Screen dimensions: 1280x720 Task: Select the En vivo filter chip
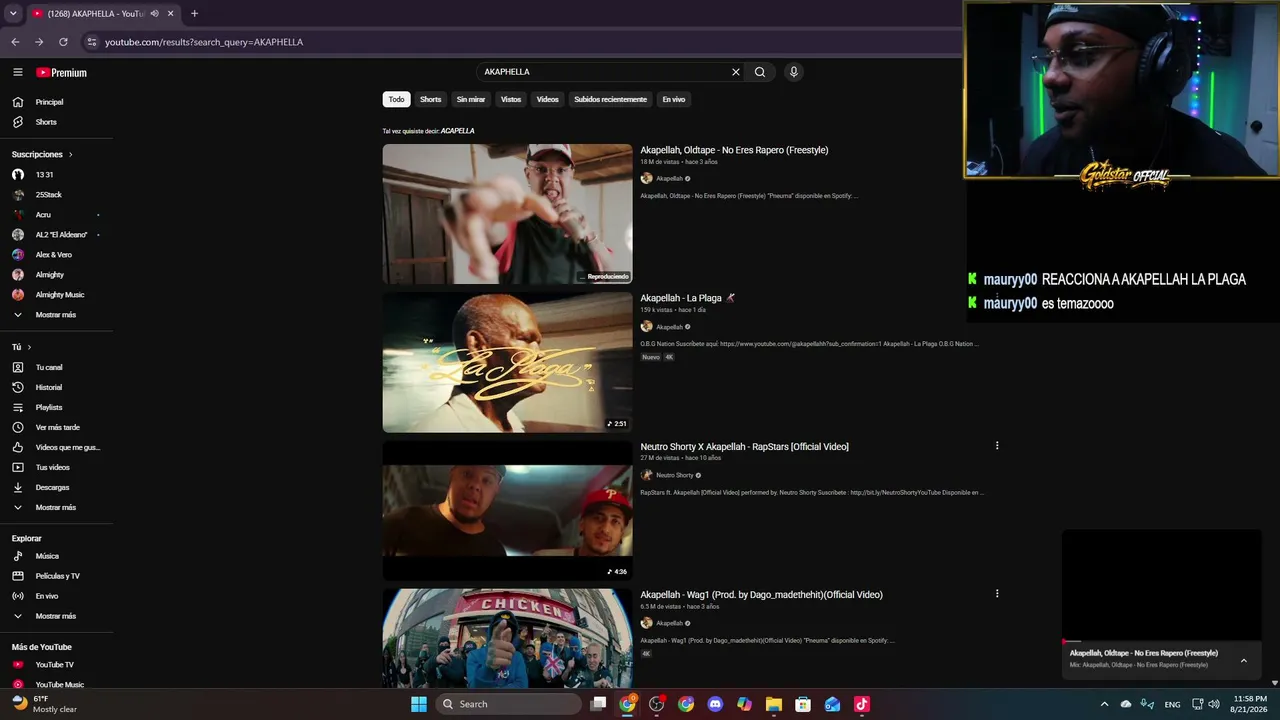point(674,99)
